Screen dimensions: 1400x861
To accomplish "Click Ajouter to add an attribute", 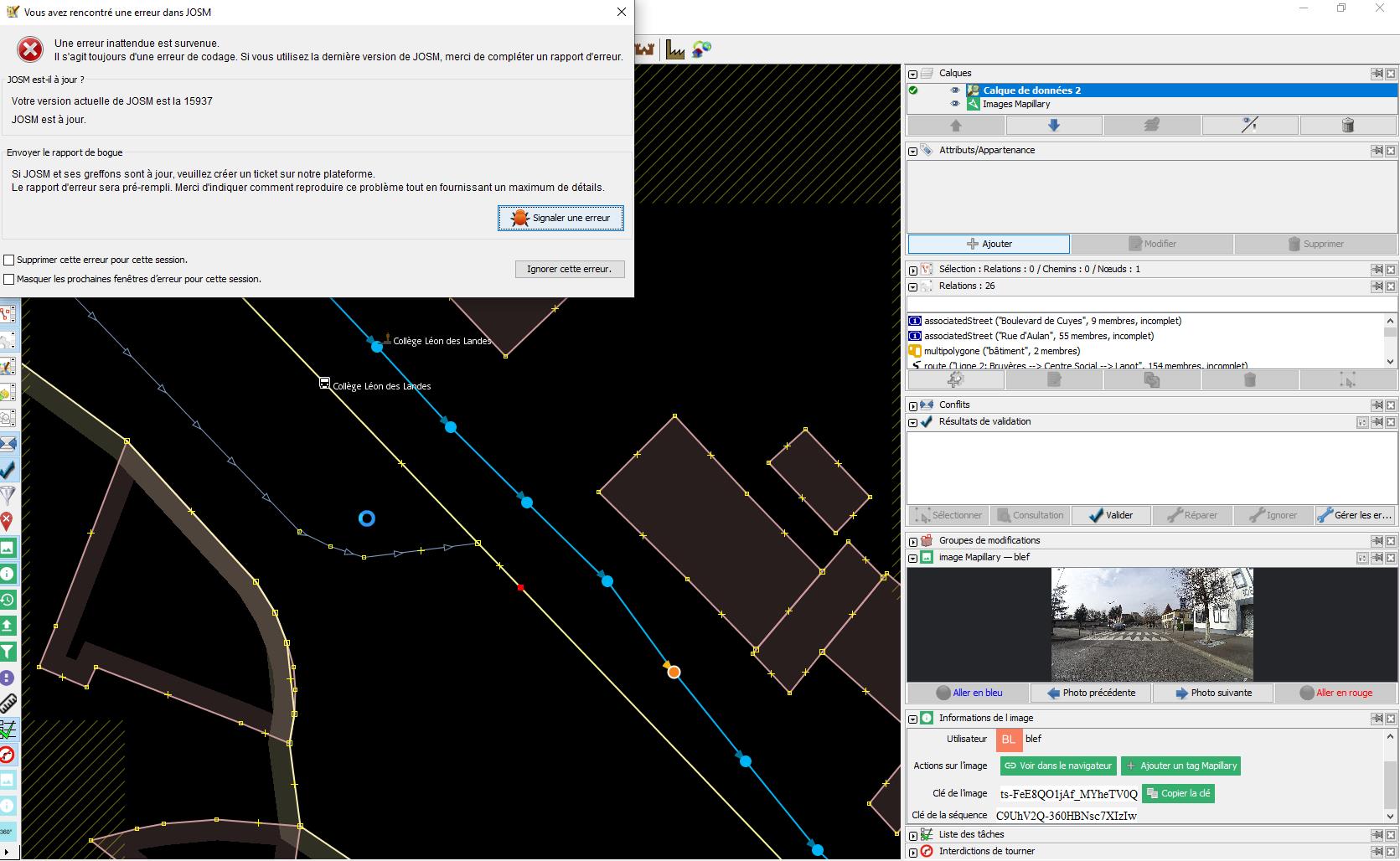I will pyautogui.click(x=989, y=244).
